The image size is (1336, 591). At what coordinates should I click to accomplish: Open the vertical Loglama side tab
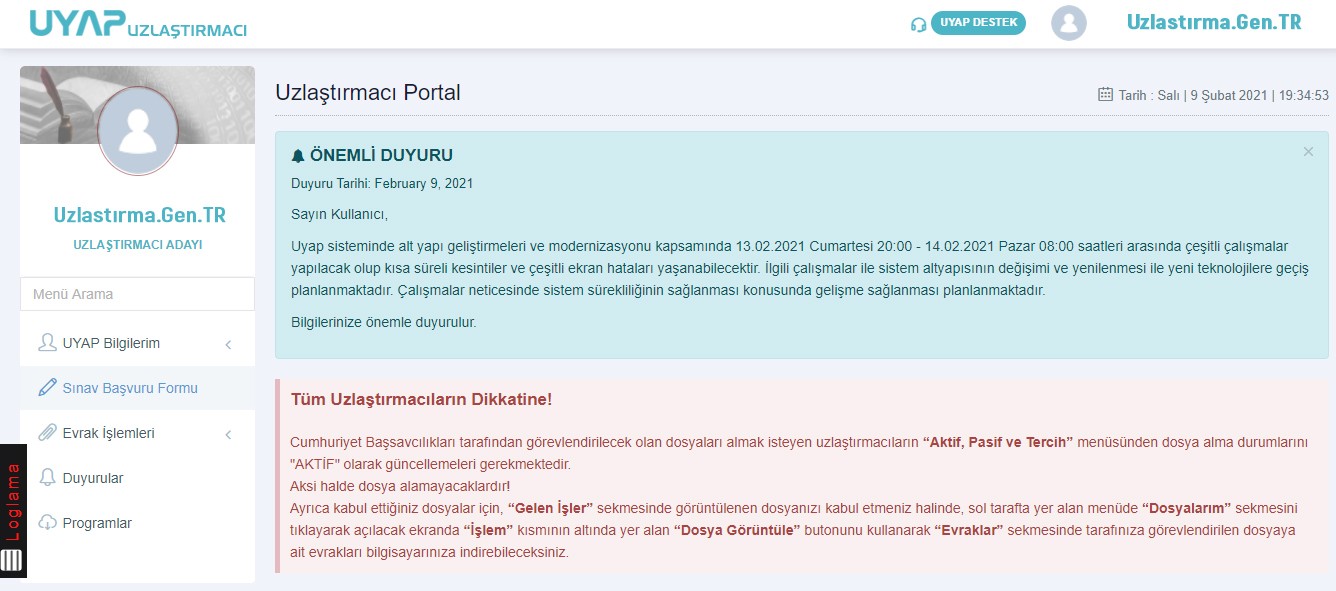pos(13,502)
